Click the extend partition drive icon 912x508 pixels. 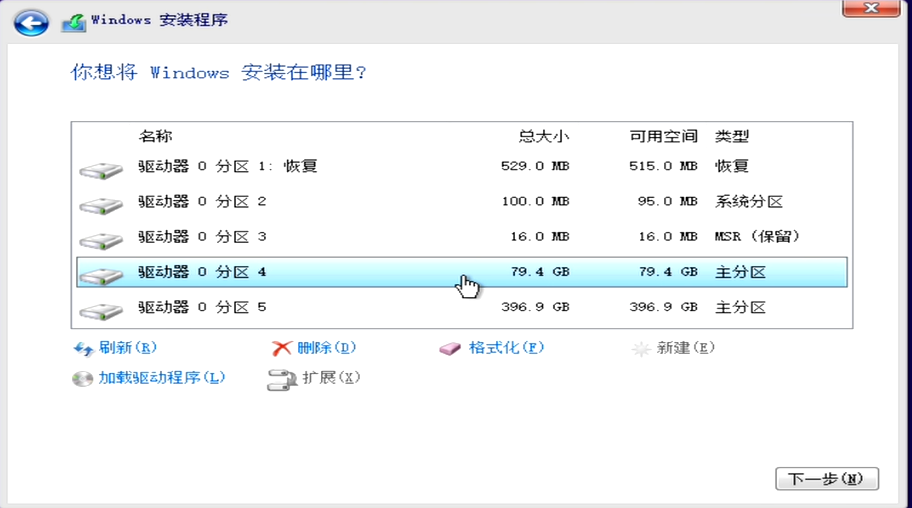[282, 379]
